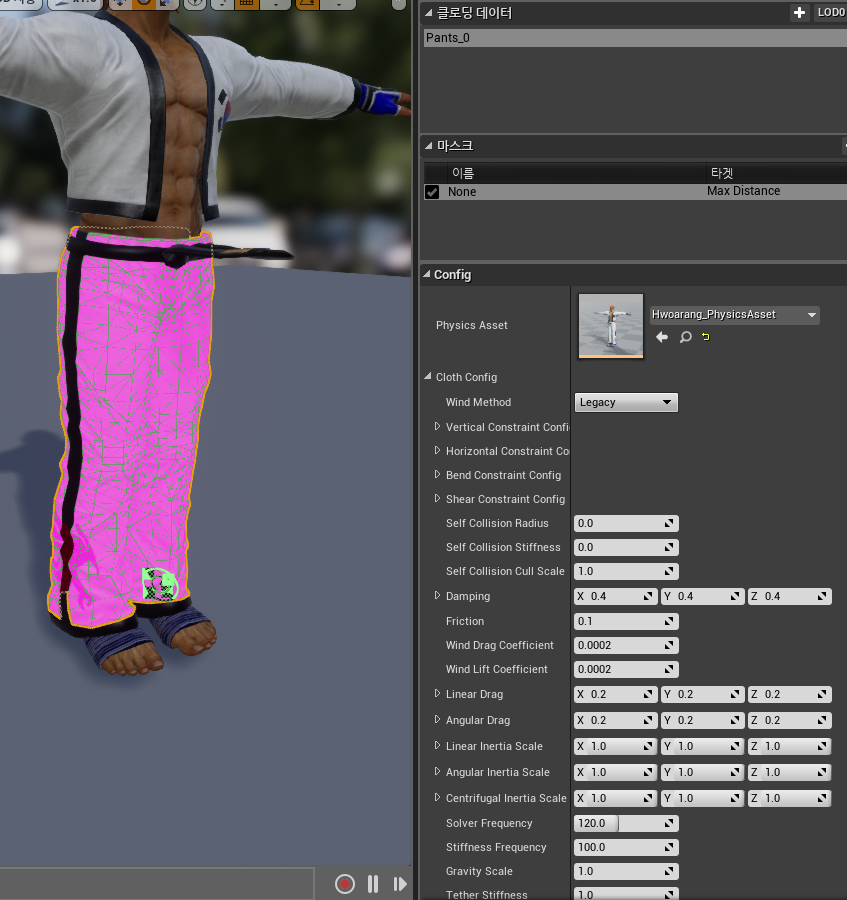Open the LOD0 selector button
This screenshot has width=847, height=900.
(830, 13)
